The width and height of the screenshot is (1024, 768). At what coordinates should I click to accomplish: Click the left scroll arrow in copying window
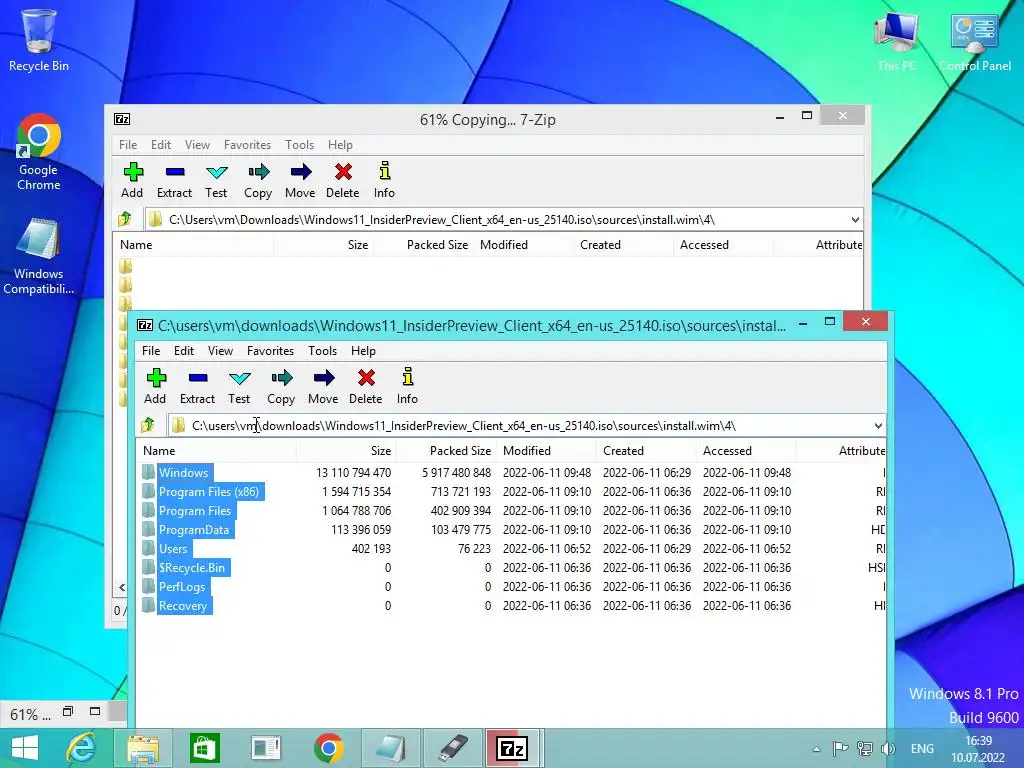coord(121,588)
